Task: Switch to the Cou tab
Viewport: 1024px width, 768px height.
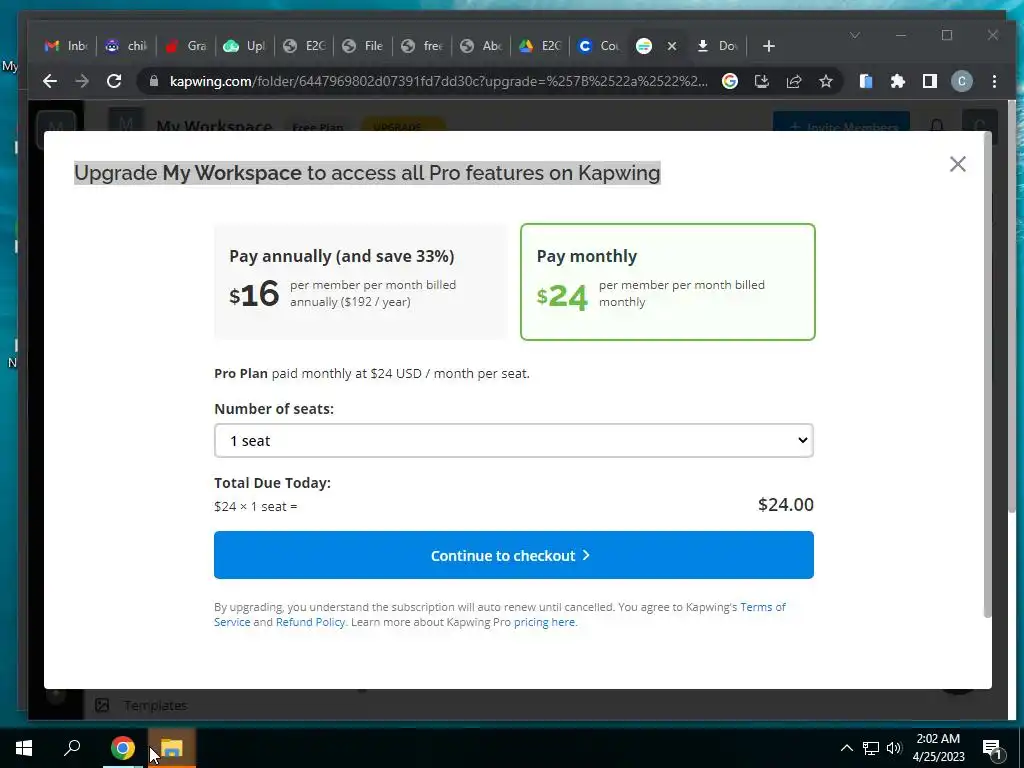Action: [600, 46]
